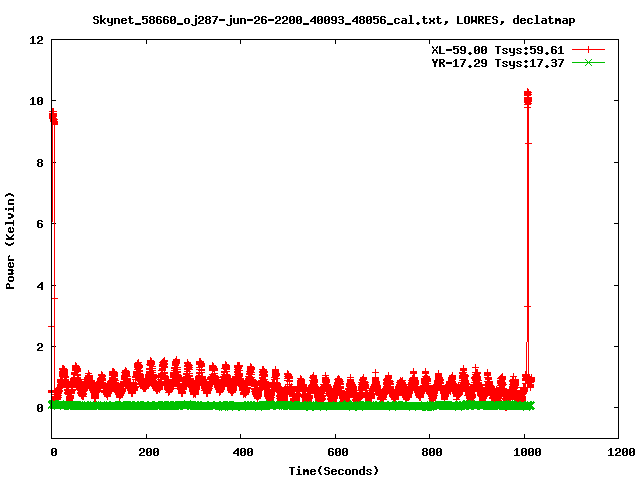Click the red calibration spike peak near 0 seconds
The width and height of the screenshot is (640, 480).
[53, 117]
